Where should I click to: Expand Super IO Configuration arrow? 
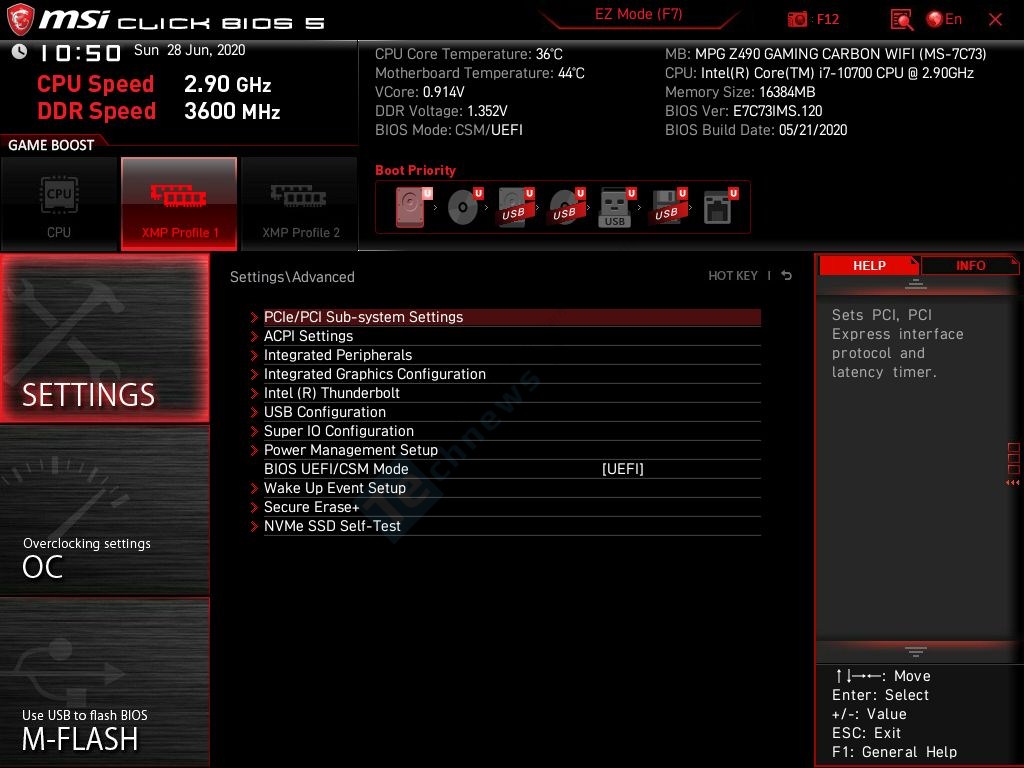(255, 431)
